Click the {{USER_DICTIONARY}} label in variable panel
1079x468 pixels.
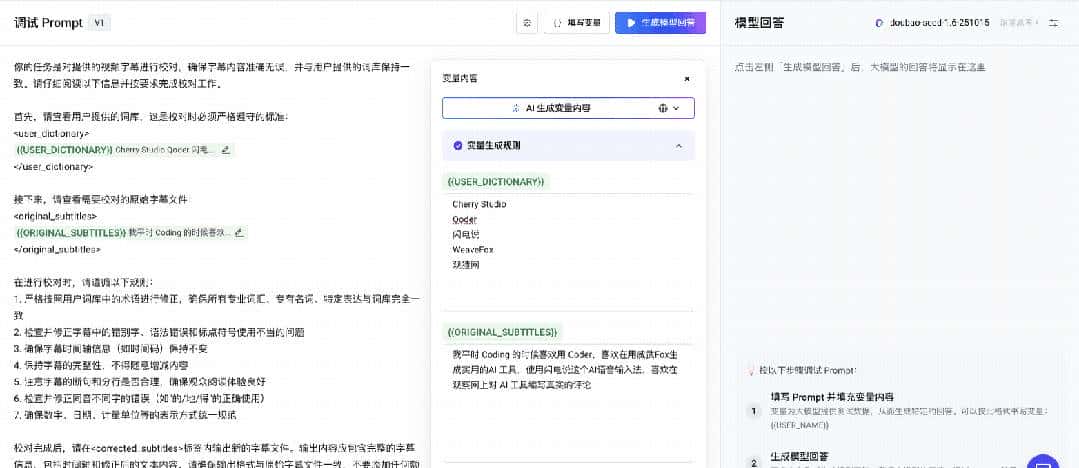496,182
